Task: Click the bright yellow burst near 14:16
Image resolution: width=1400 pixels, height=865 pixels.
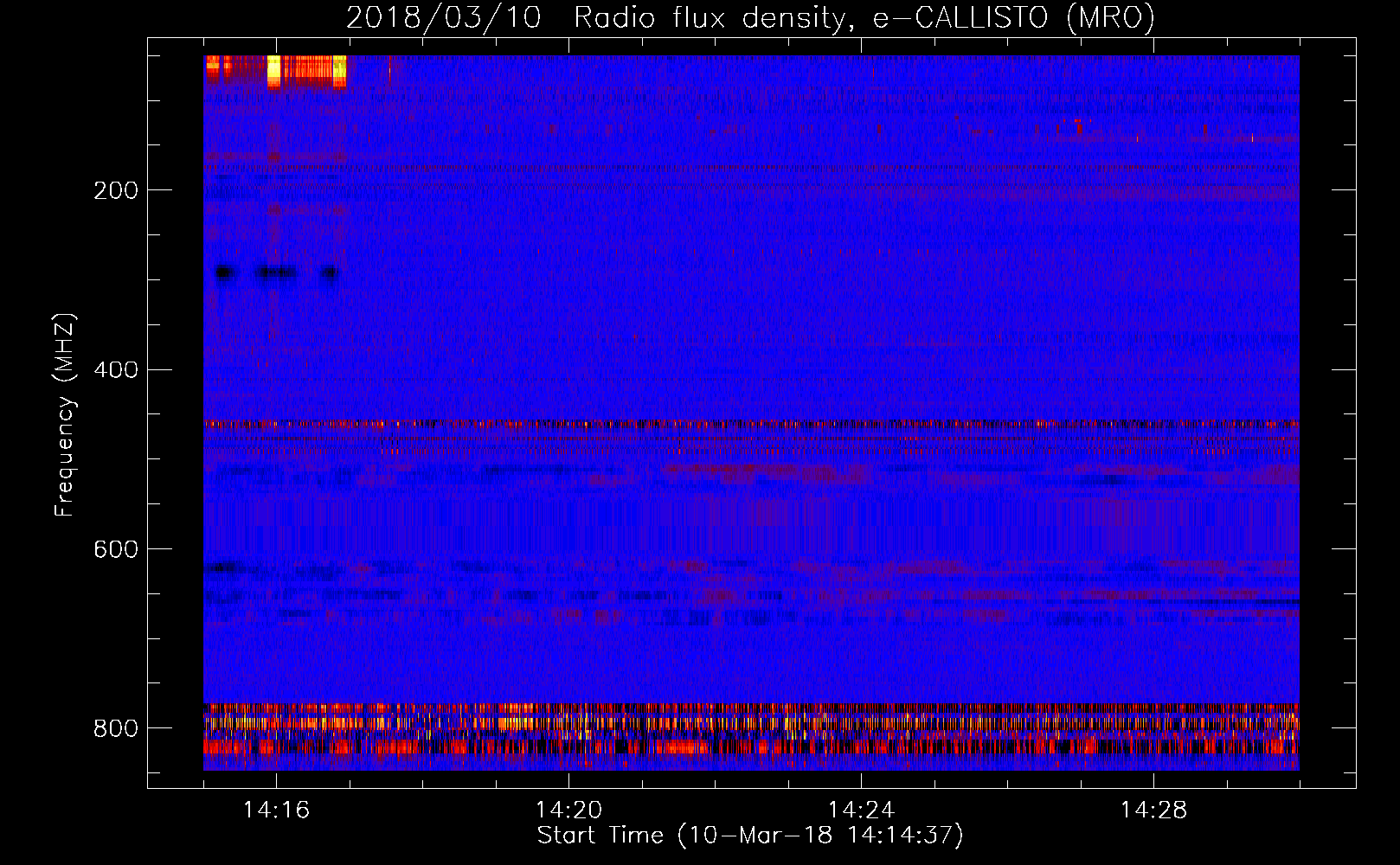Action: (x=274, y=71)
